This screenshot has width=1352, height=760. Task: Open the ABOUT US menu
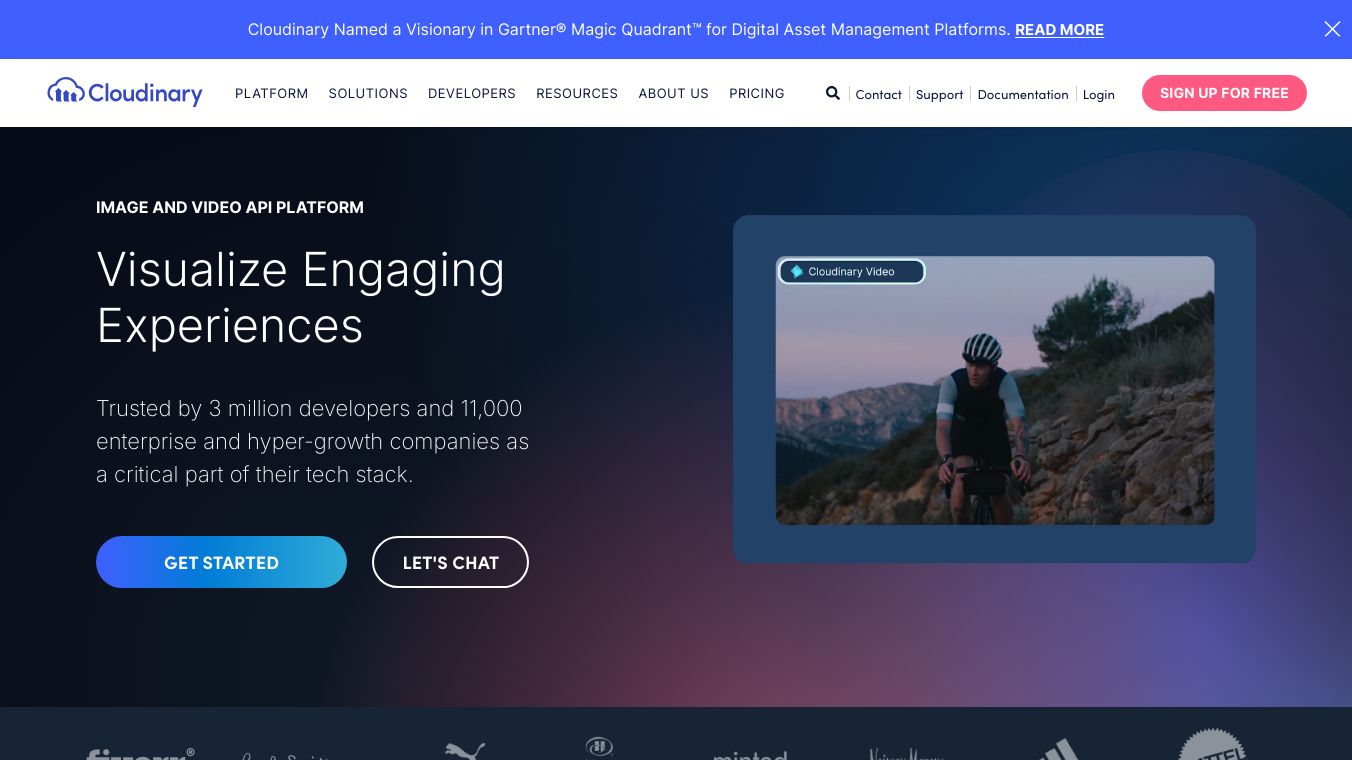pos(673,93)
